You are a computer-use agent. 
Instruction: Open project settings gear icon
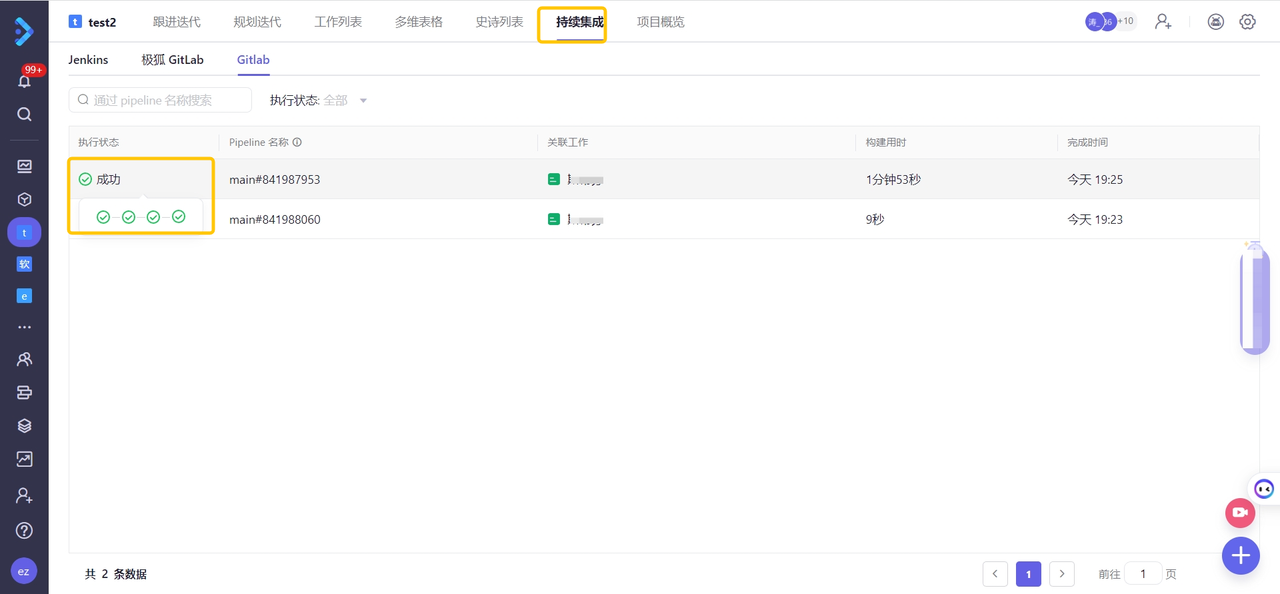pos(1247,21)
